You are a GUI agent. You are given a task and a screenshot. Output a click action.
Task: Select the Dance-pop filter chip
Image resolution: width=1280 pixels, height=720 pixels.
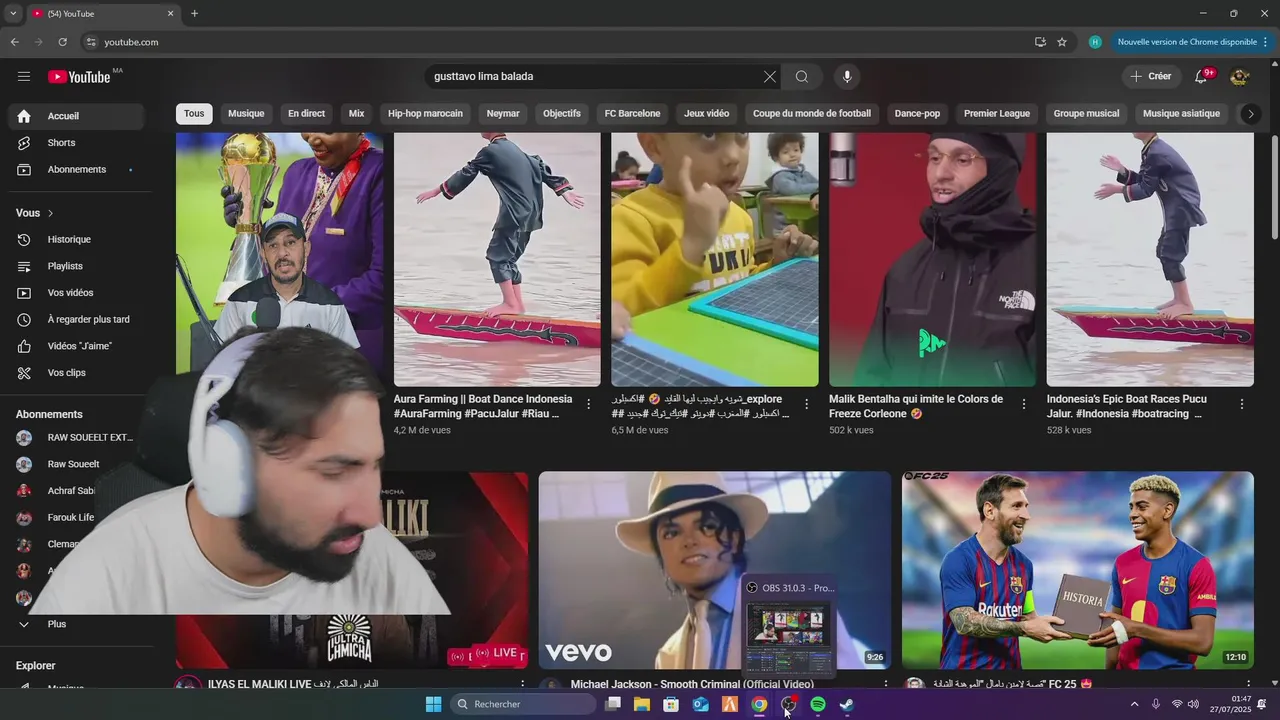[917, 114]
